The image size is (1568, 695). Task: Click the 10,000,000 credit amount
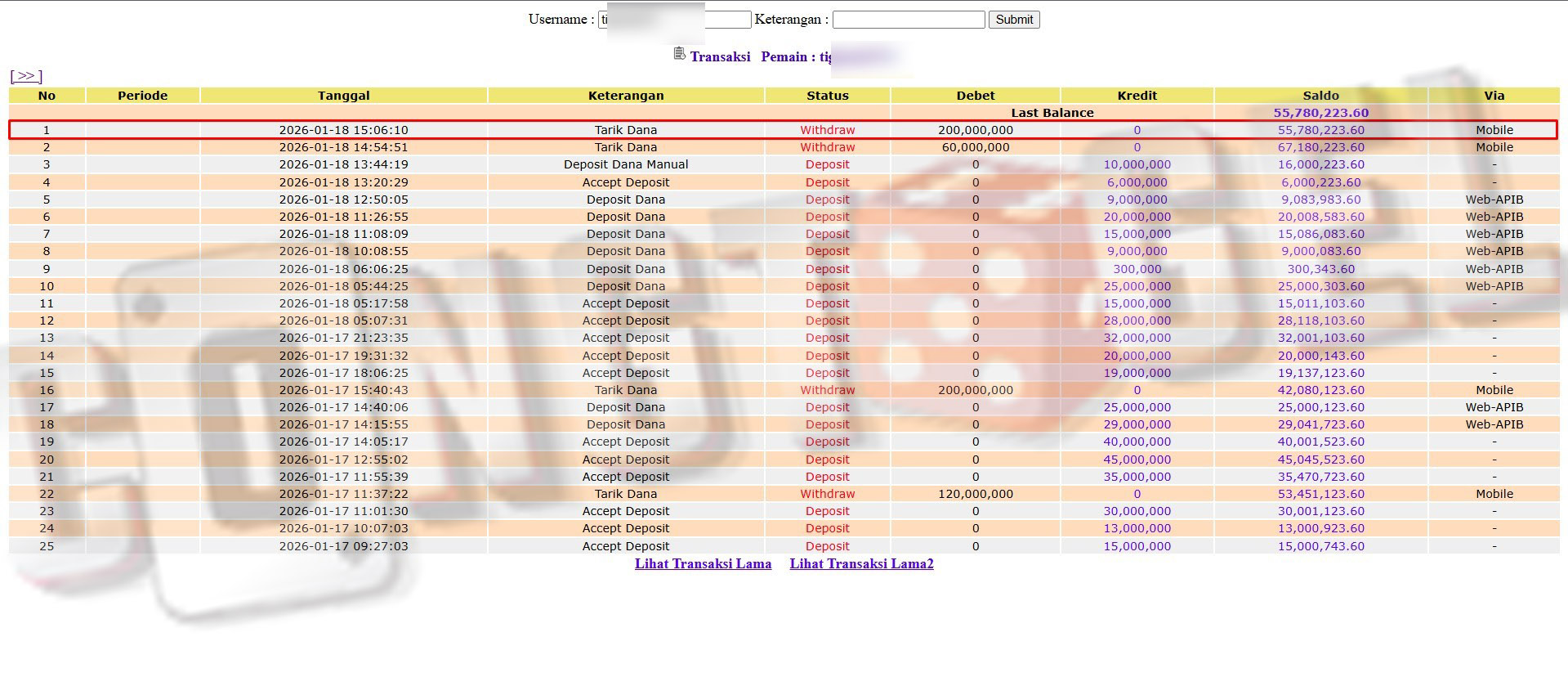[x=1137, y=164]
